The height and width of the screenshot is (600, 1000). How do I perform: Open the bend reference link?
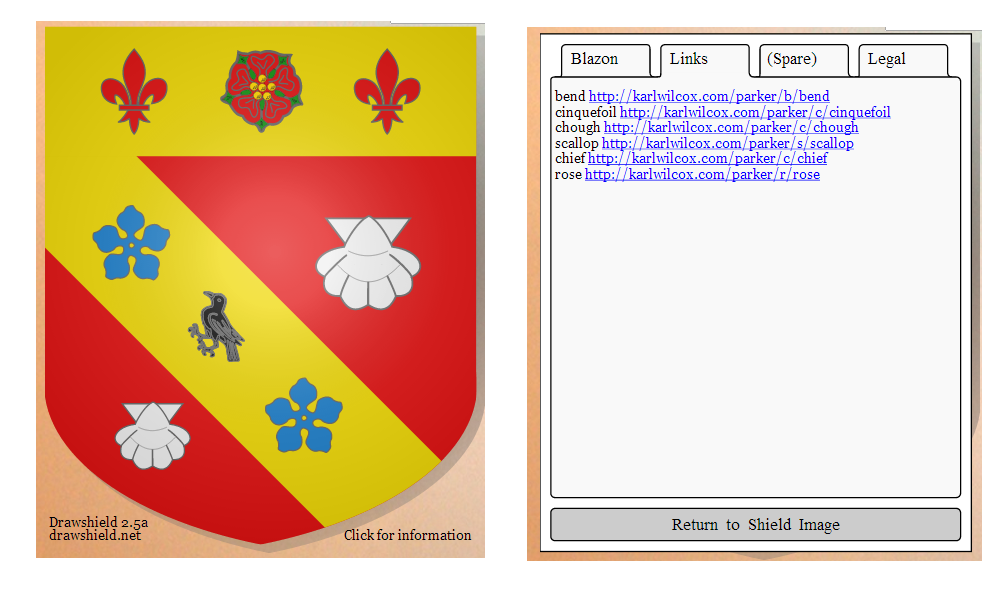[x=708, y=96]
